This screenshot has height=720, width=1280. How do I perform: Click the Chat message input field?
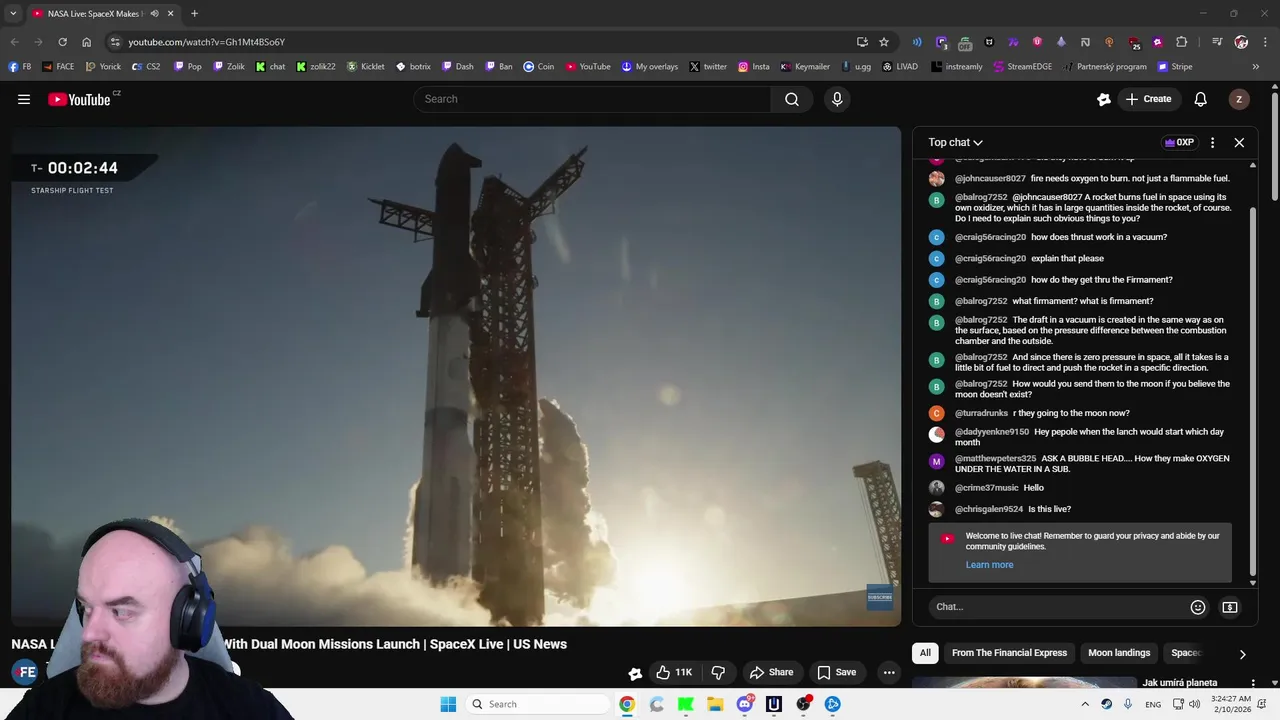(1060, 607)
